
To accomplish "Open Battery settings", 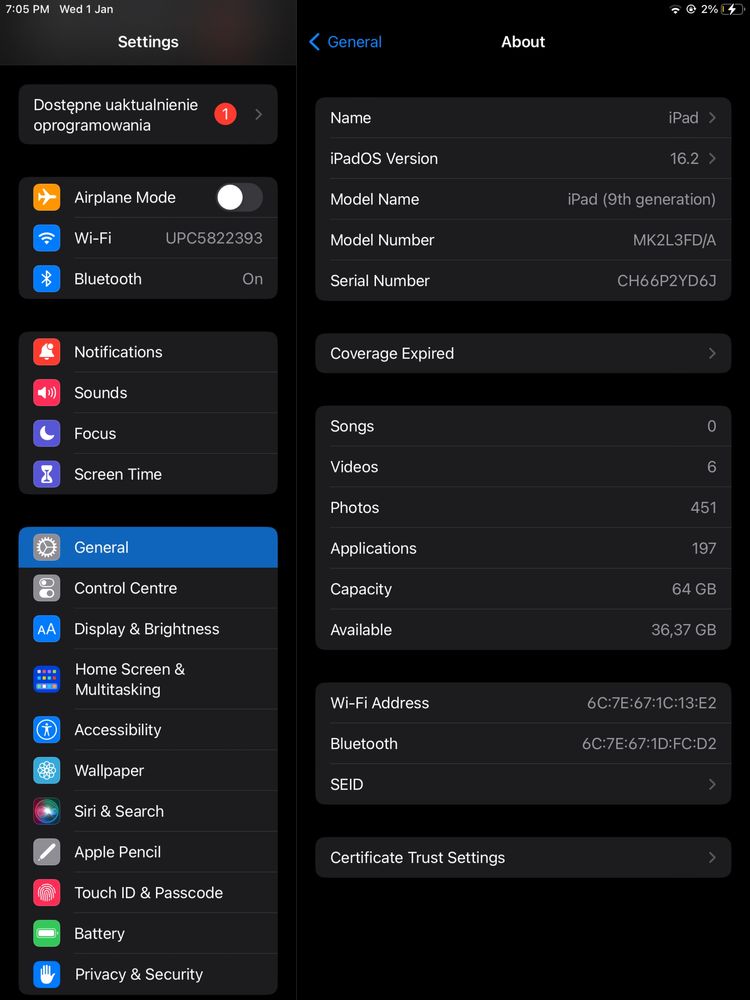I will [148, 934].
